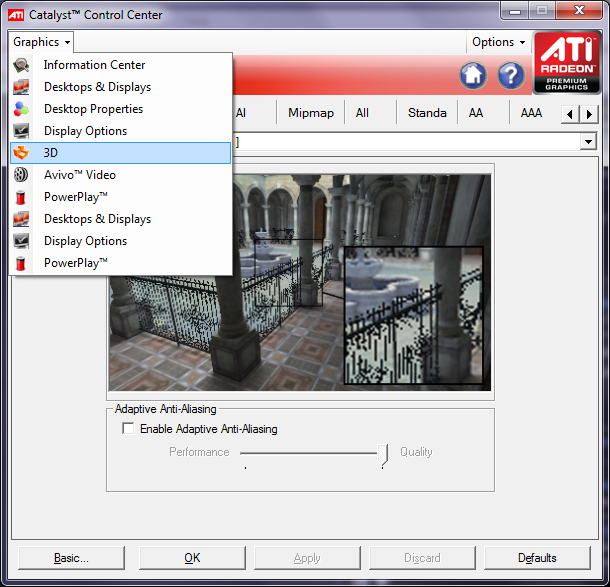Click the Desktop Properties color balls icon
The width and height of the screenshot is (610, 587).
tap(21, 109)
